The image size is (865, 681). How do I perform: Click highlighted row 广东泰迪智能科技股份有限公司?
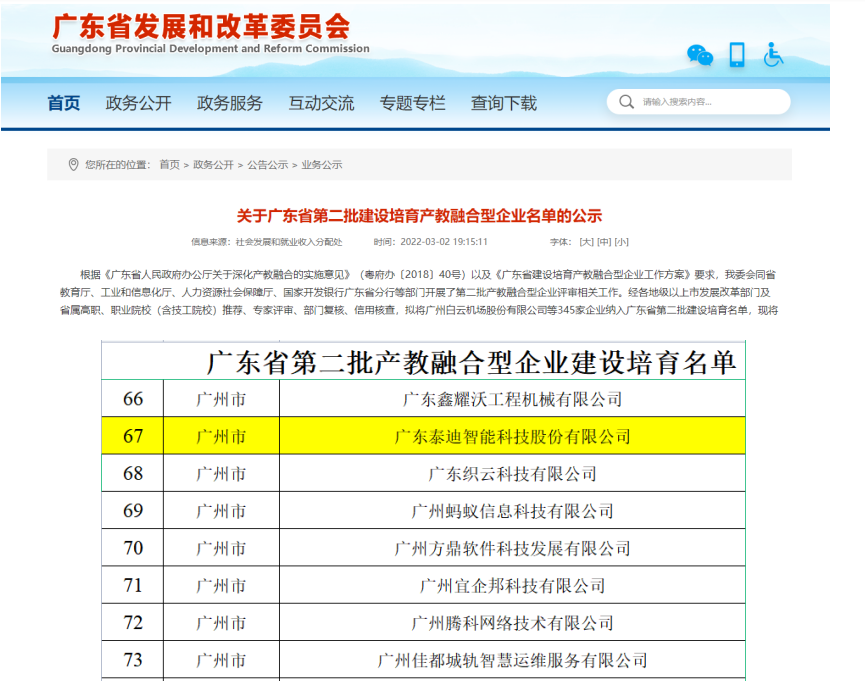[x=512, y=436]
